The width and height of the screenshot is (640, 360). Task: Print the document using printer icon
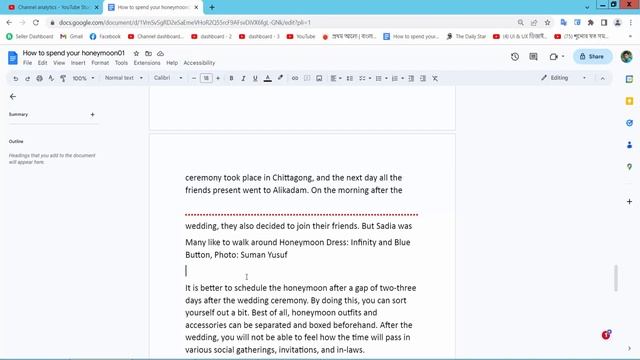[39, 78]
